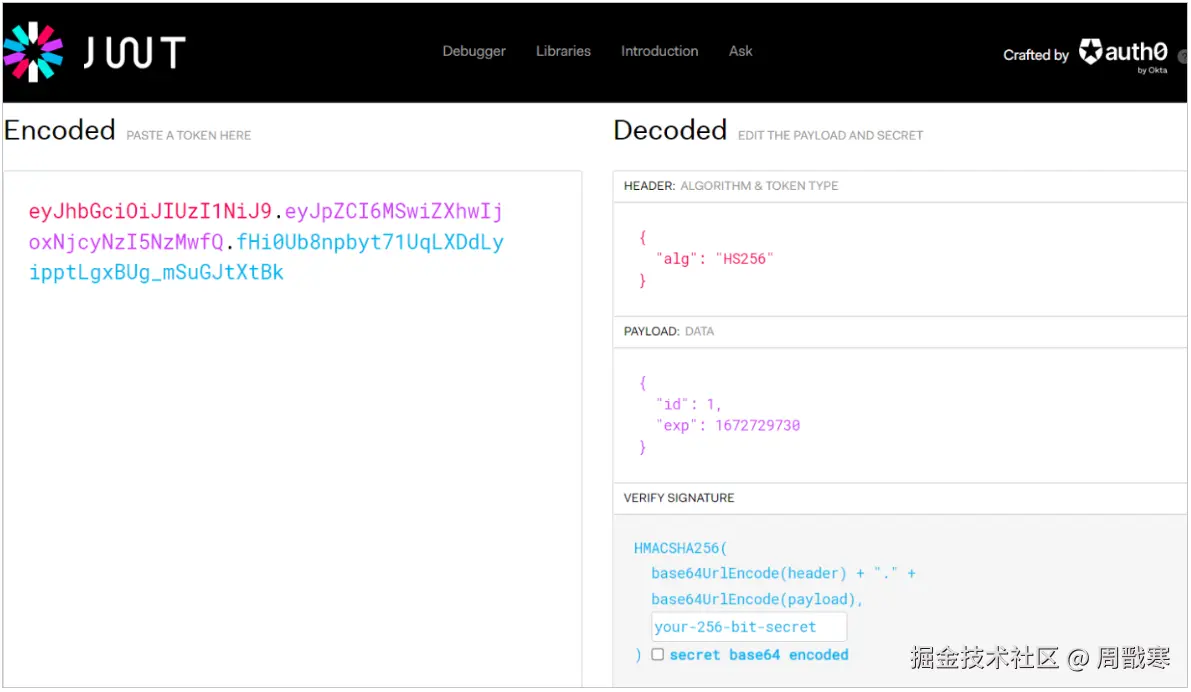Viewport: 1191px width, 692px height.
Task: Click the Crafted by text
Action: [x=1035, y=55]
